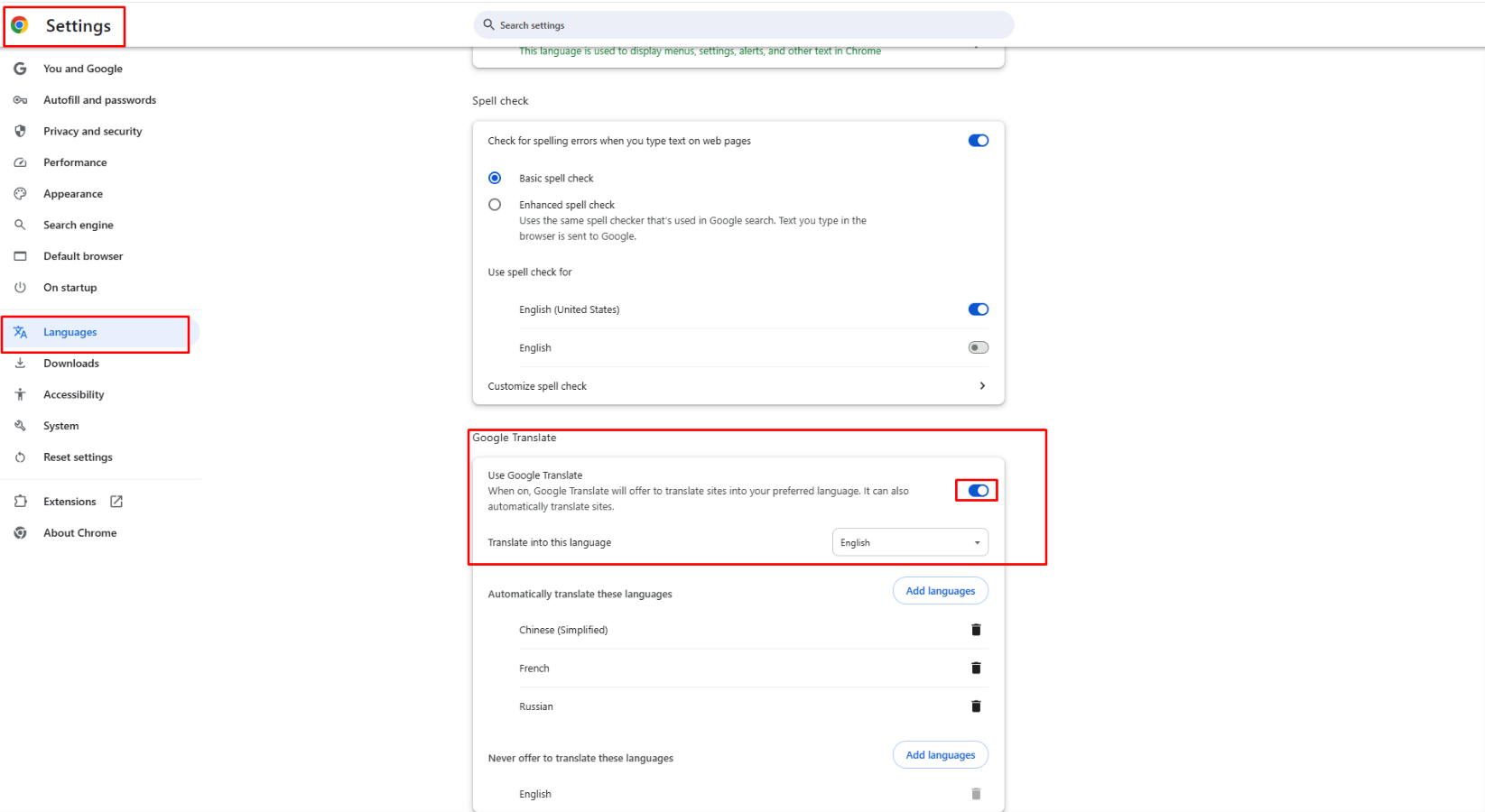
Task: Click the translate icon for Languages
Action: click(x=20, y=332)
